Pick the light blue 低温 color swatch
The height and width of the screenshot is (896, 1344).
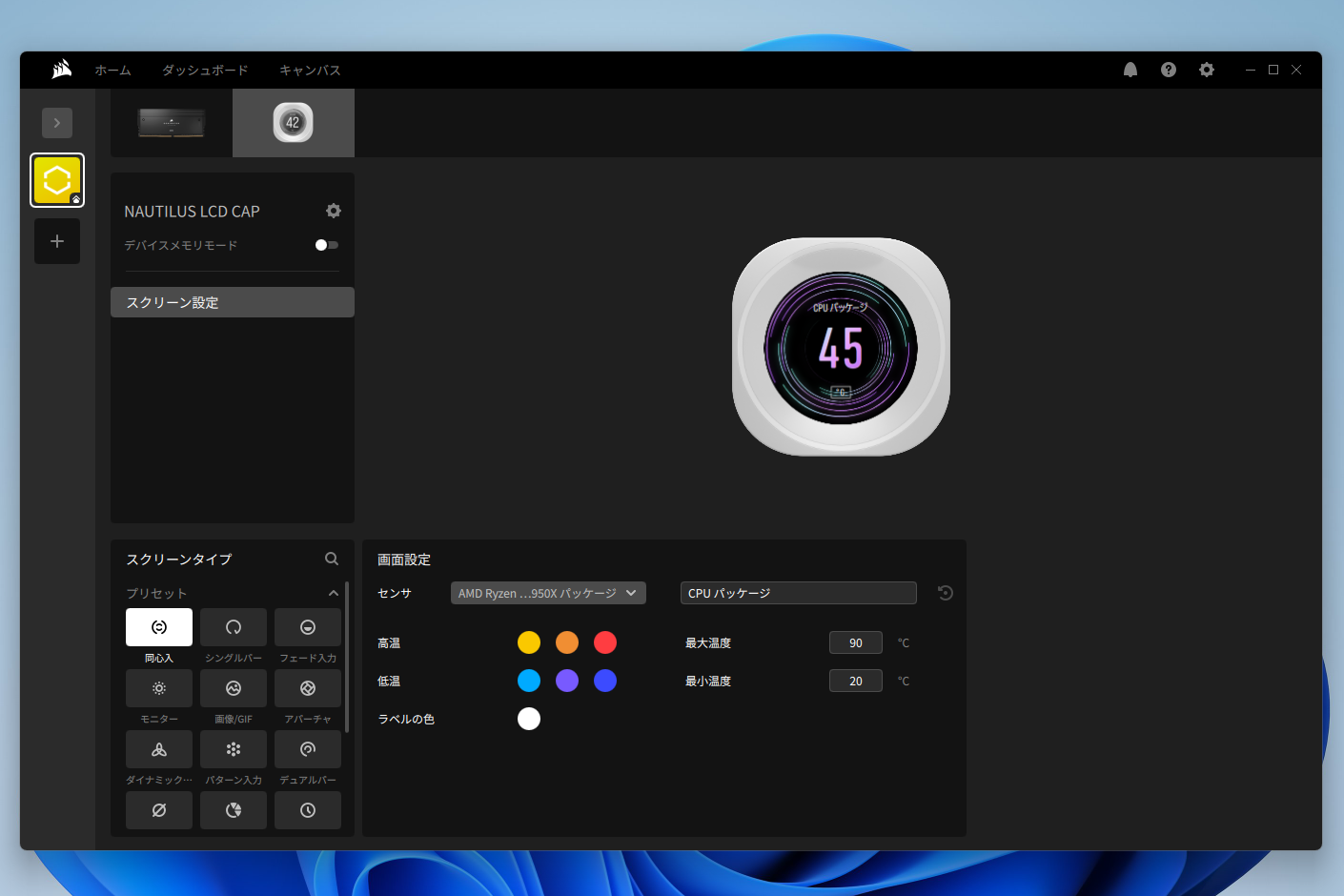(x=529, y=681)
